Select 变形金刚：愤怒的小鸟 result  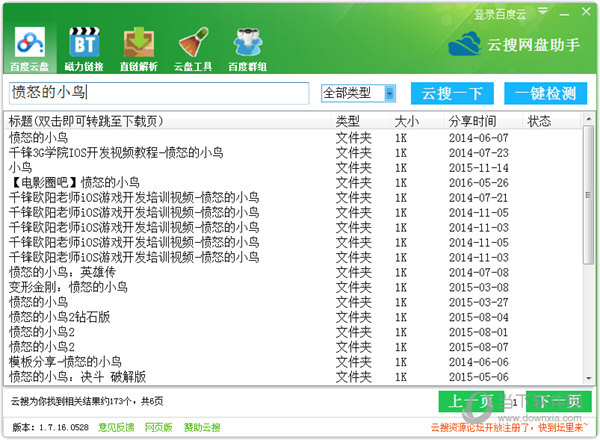click(293, 287)
